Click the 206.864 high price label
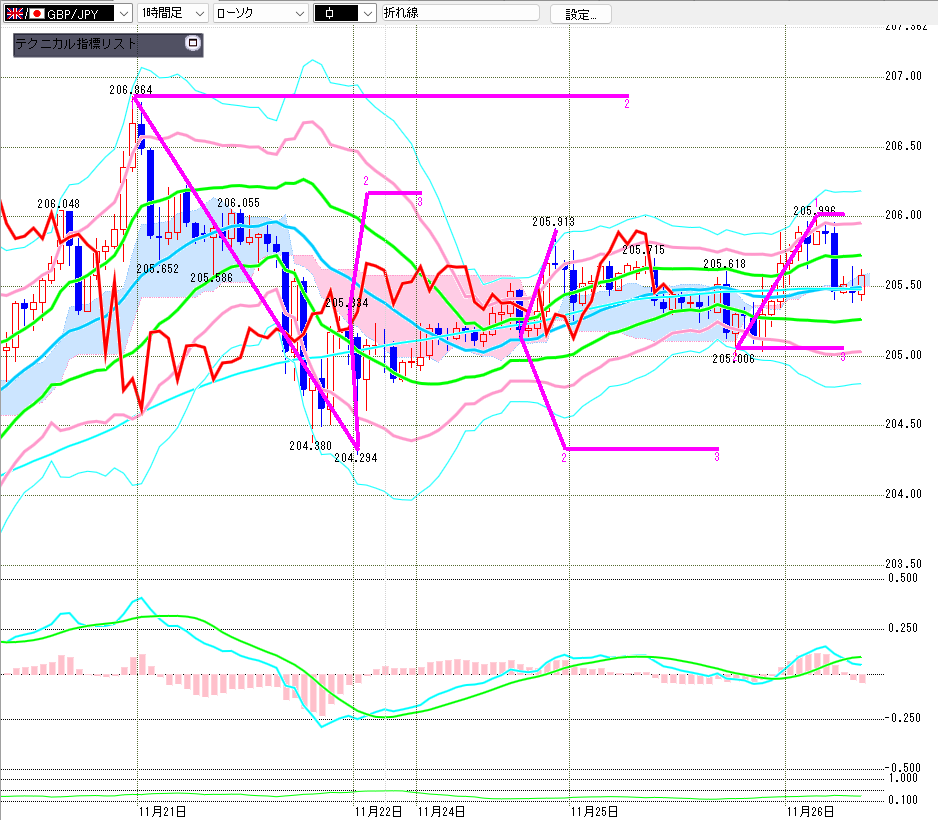 pyautogui.click(x=130, y=89)
